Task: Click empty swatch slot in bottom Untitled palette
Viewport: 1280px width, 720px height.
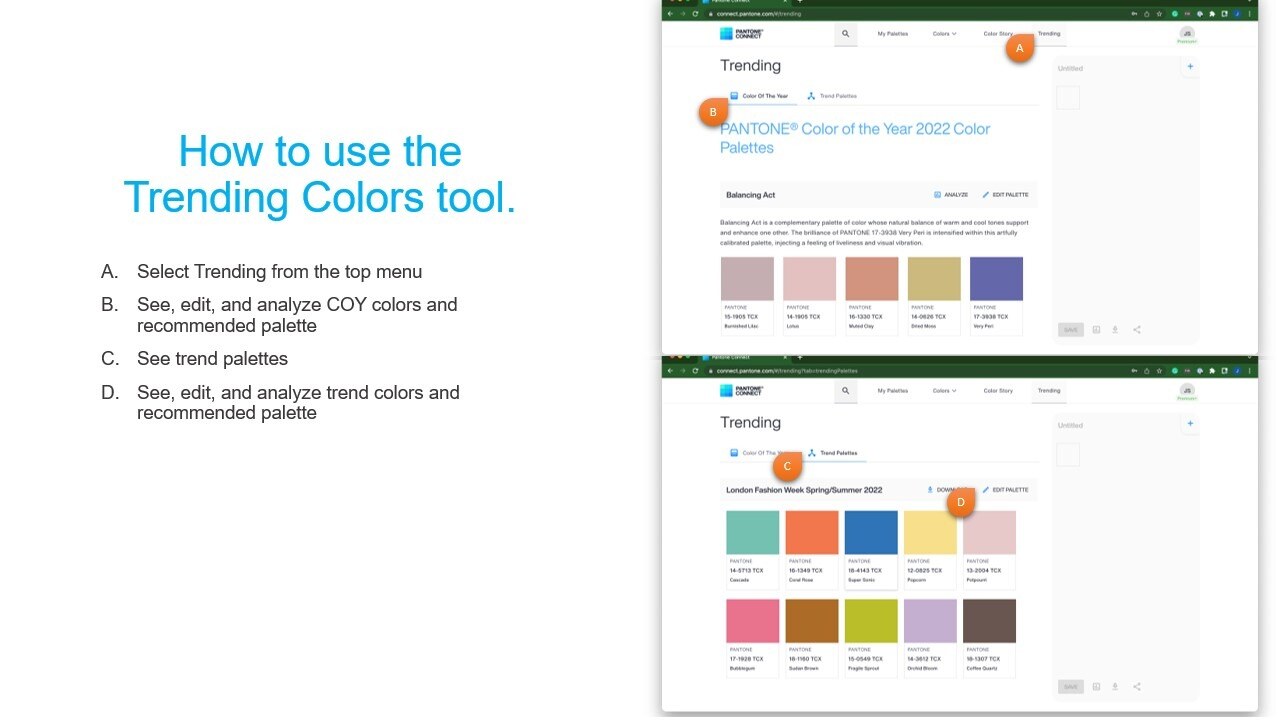Action: click(1069, 454)
